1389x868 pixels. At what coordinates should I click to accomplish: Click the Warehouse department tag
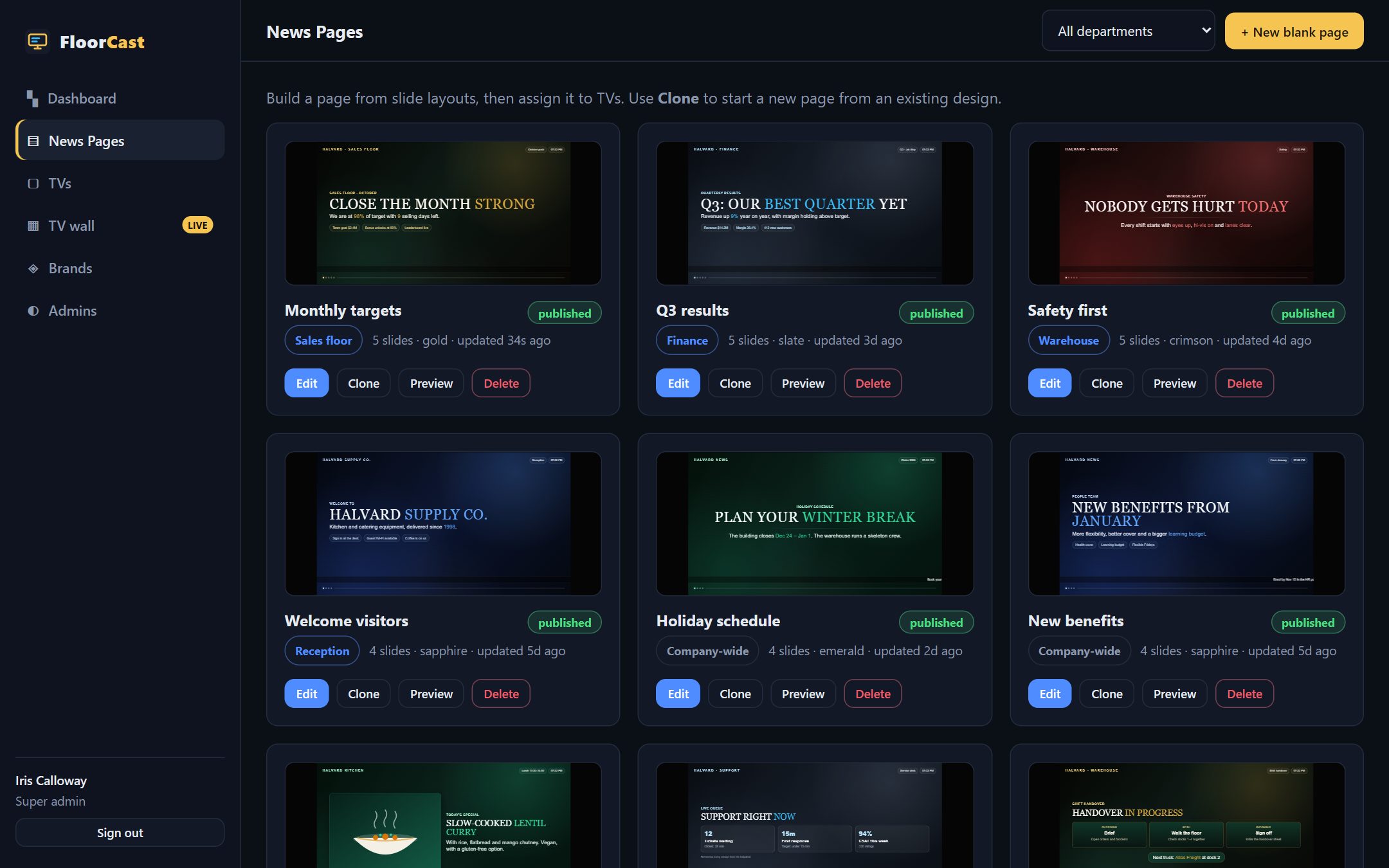tap(1068, 340)
